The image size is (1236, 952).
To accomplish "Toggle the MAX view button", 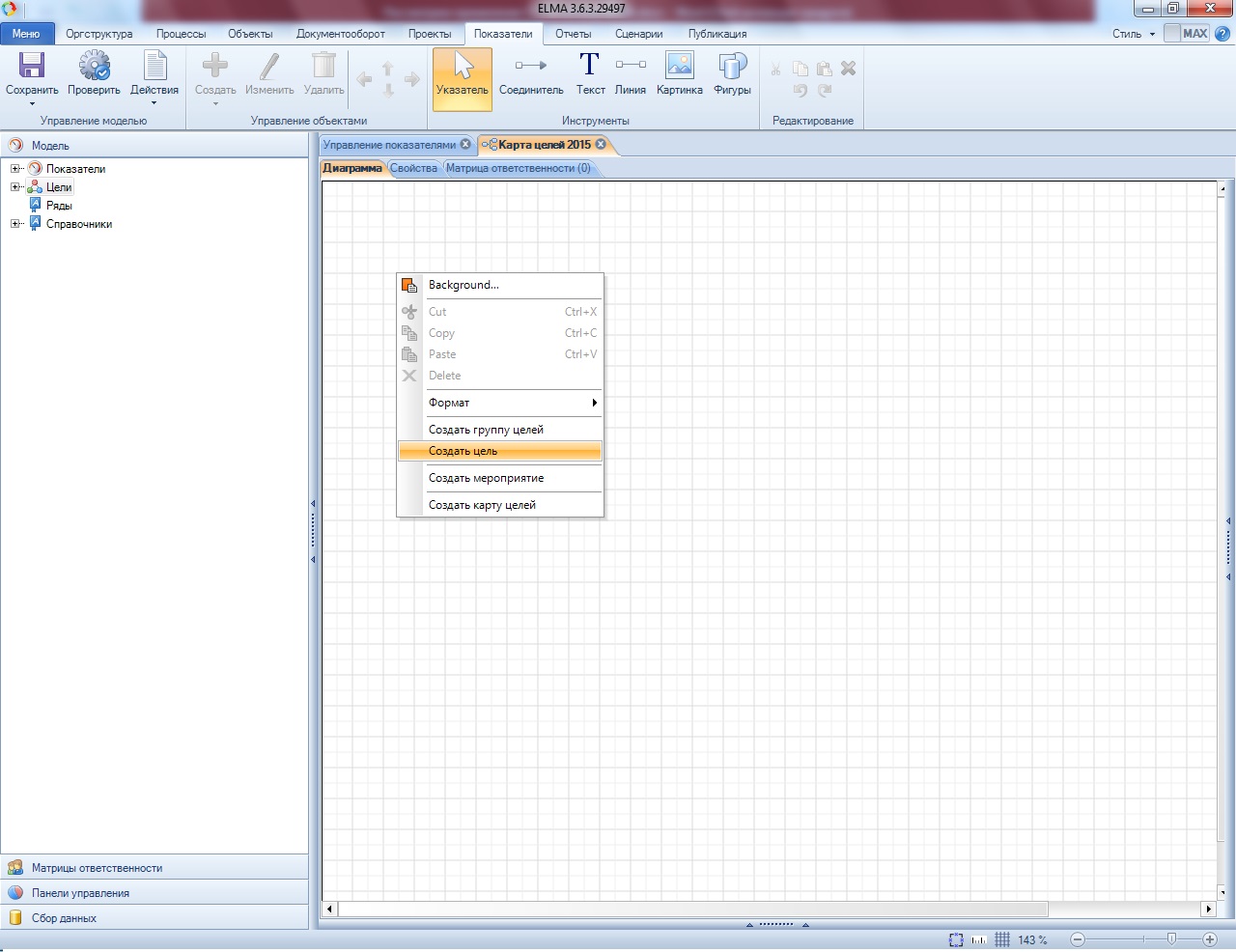I will [x=1187, y=33].
